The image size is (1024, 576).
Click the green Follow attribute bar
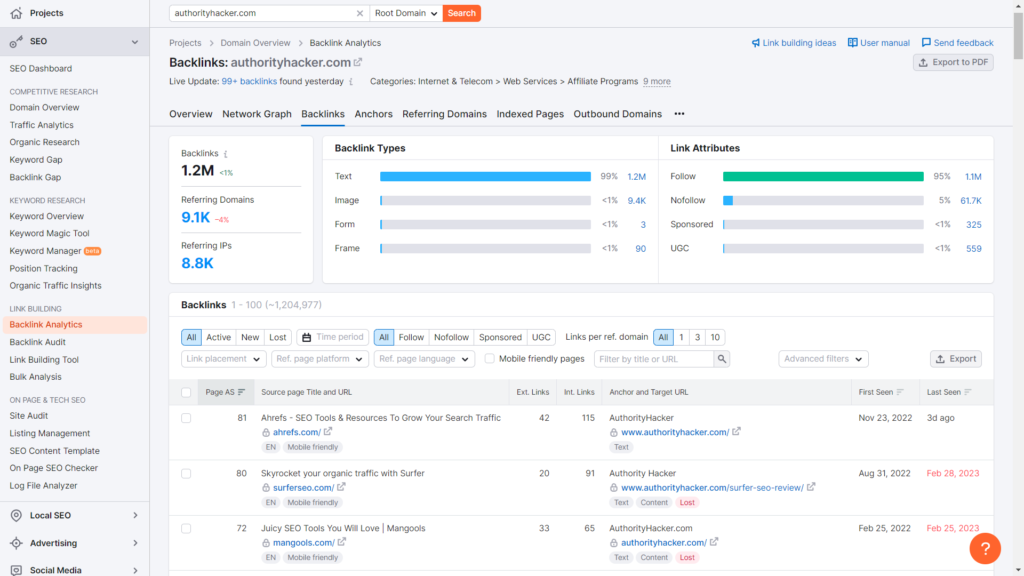coord(823,176)
